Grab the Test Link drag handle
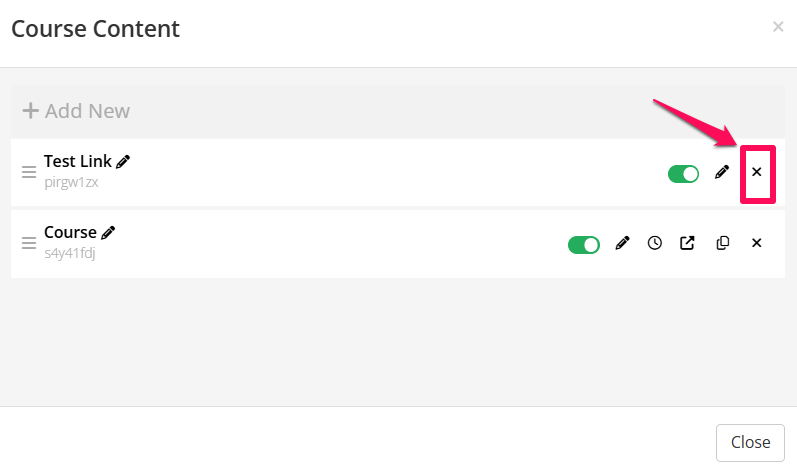The height and width of the screenshot is (472, 797). (x=29, y=172)
